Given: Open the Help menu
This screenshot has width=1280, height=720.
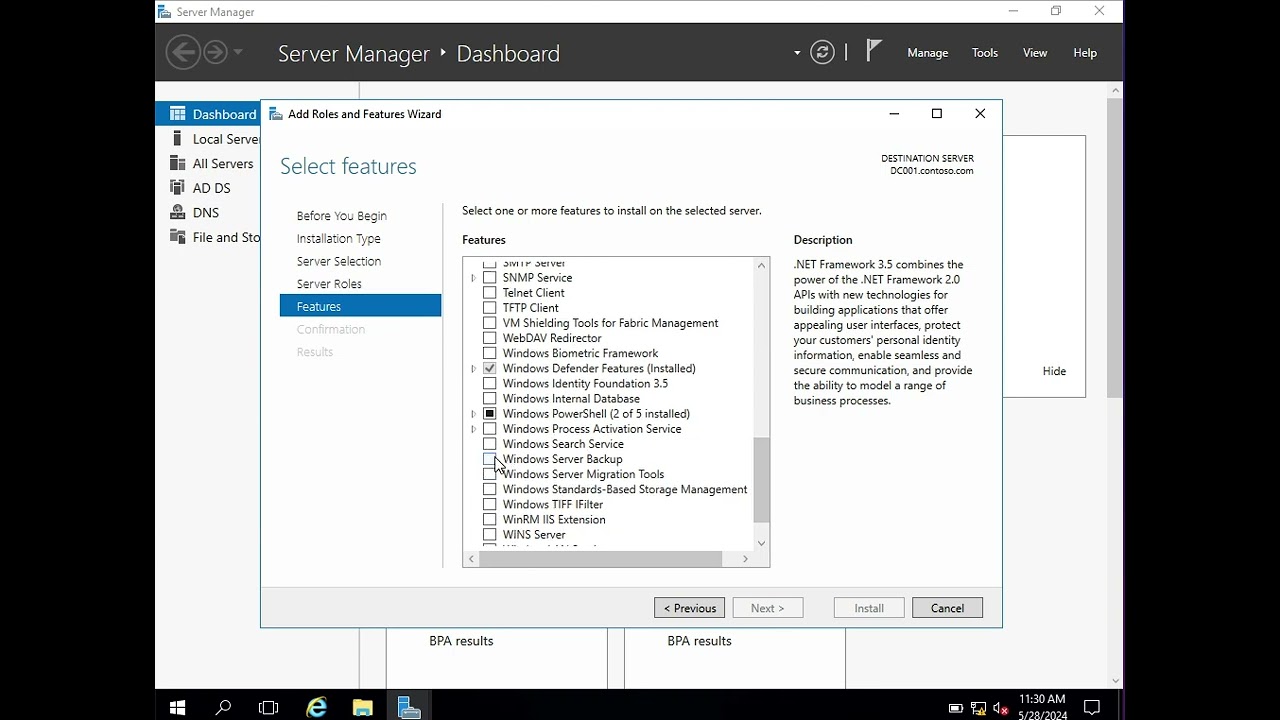Looking at the screenshot, I should tap(1085, 53).
